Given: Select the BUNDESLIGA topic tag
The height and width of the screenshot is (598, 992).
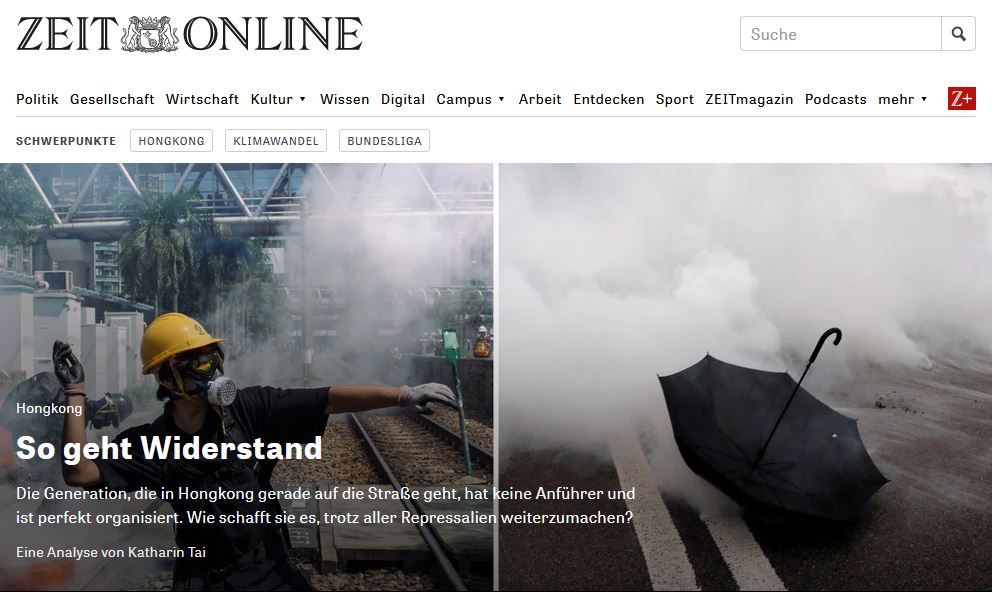Looking at the screenshot, I should [x=384, y=140].
